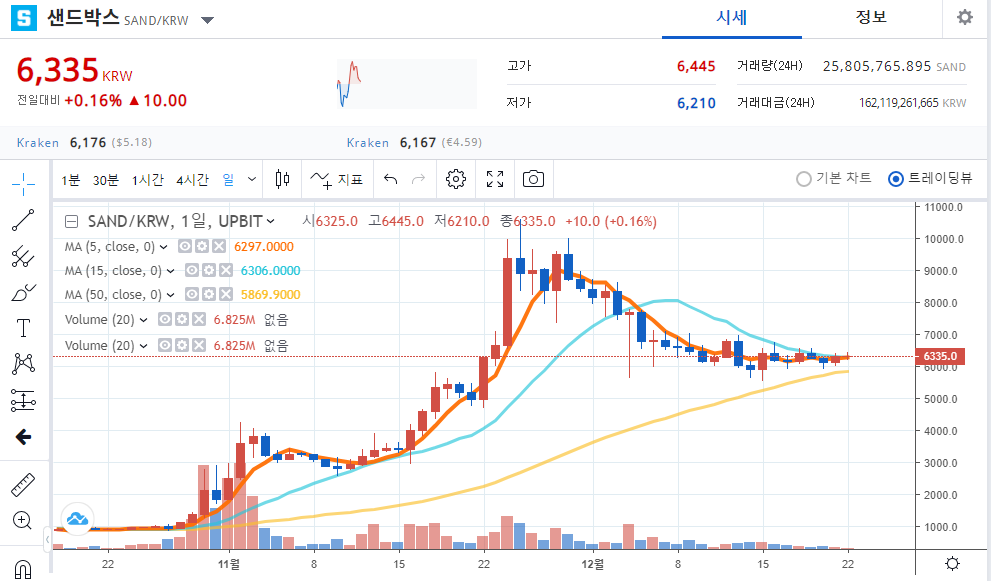This screenshot has width=991, height=581.
Task: Open settings for first Volume indicator
Action: [182, 319]
